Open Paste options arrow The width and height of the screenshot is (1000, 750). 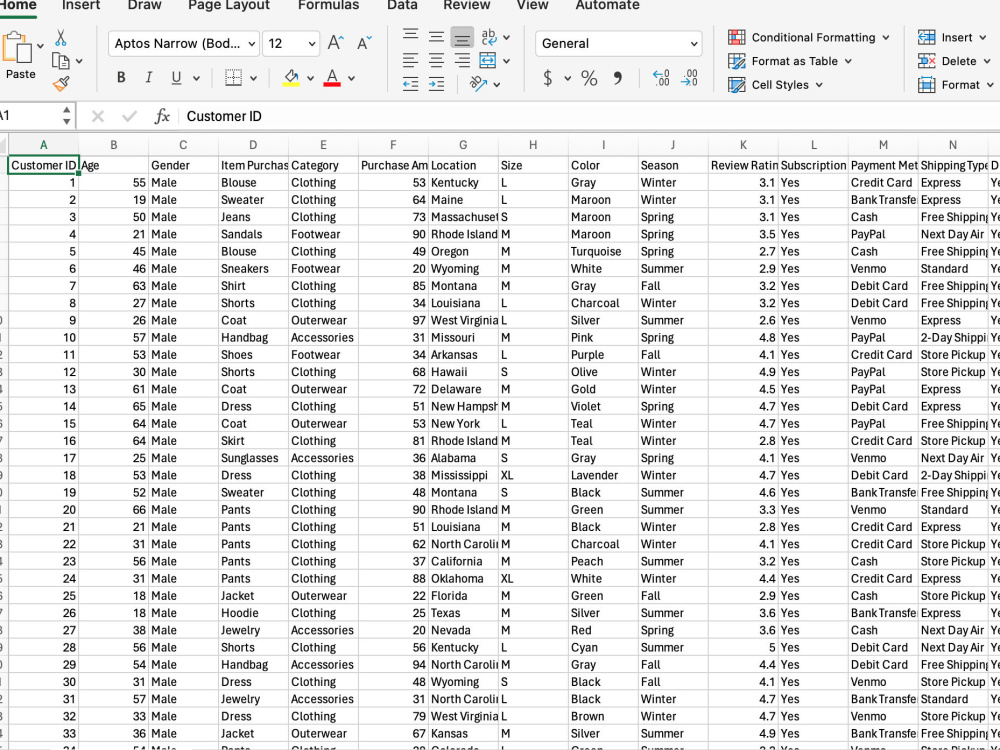tap(41, 46)
